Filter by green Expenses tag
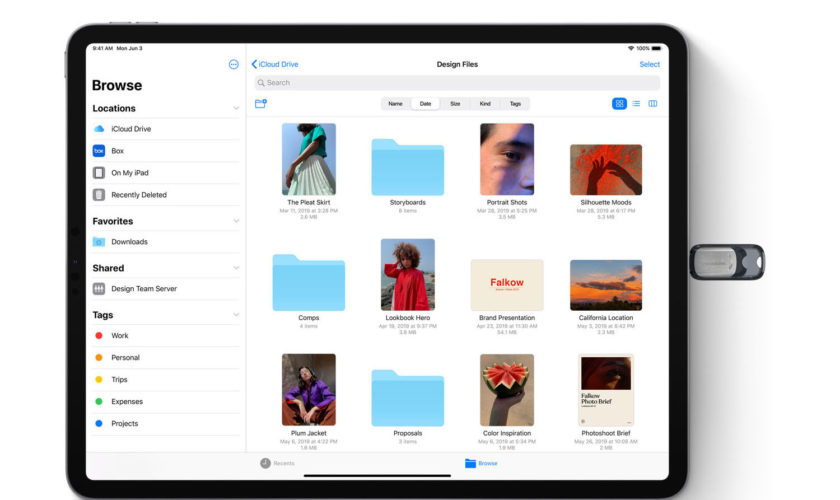Viewport: 840px width, 500px height. pos(99,402)
